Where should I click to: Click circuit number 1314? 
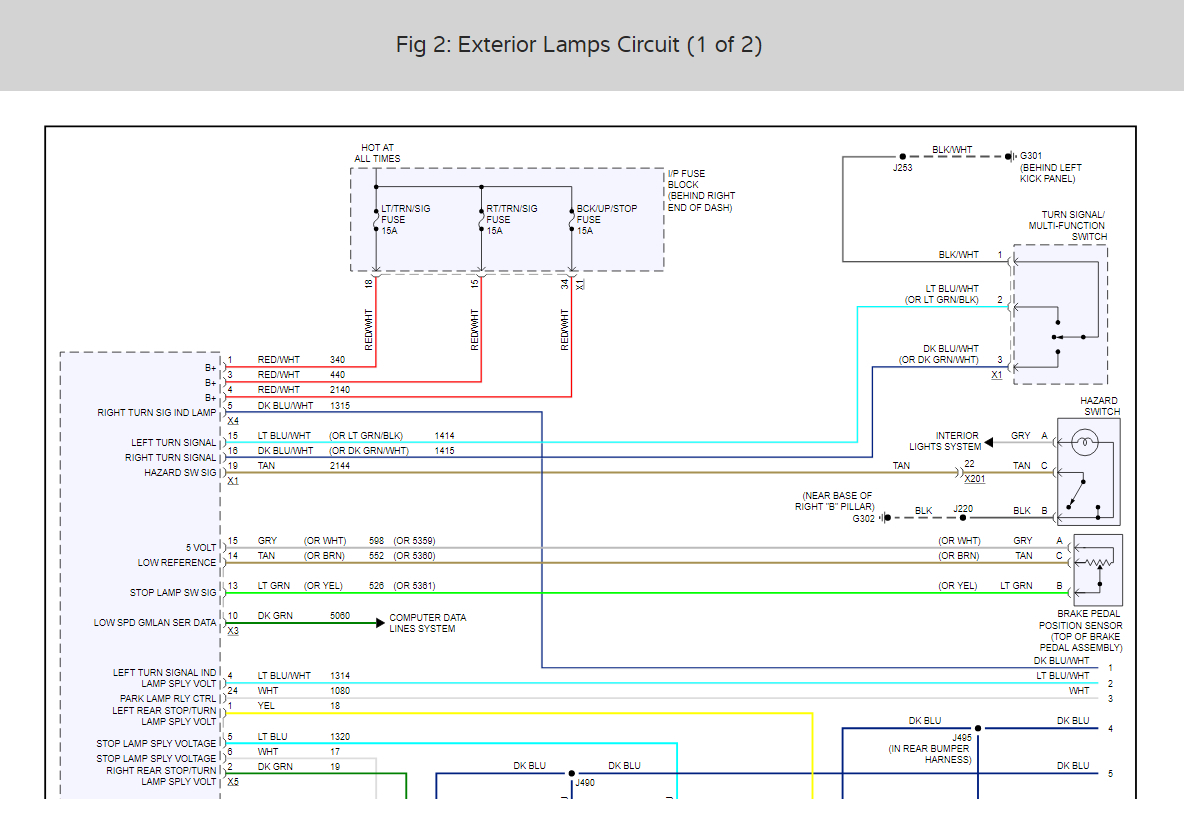[x=340, y=676]
